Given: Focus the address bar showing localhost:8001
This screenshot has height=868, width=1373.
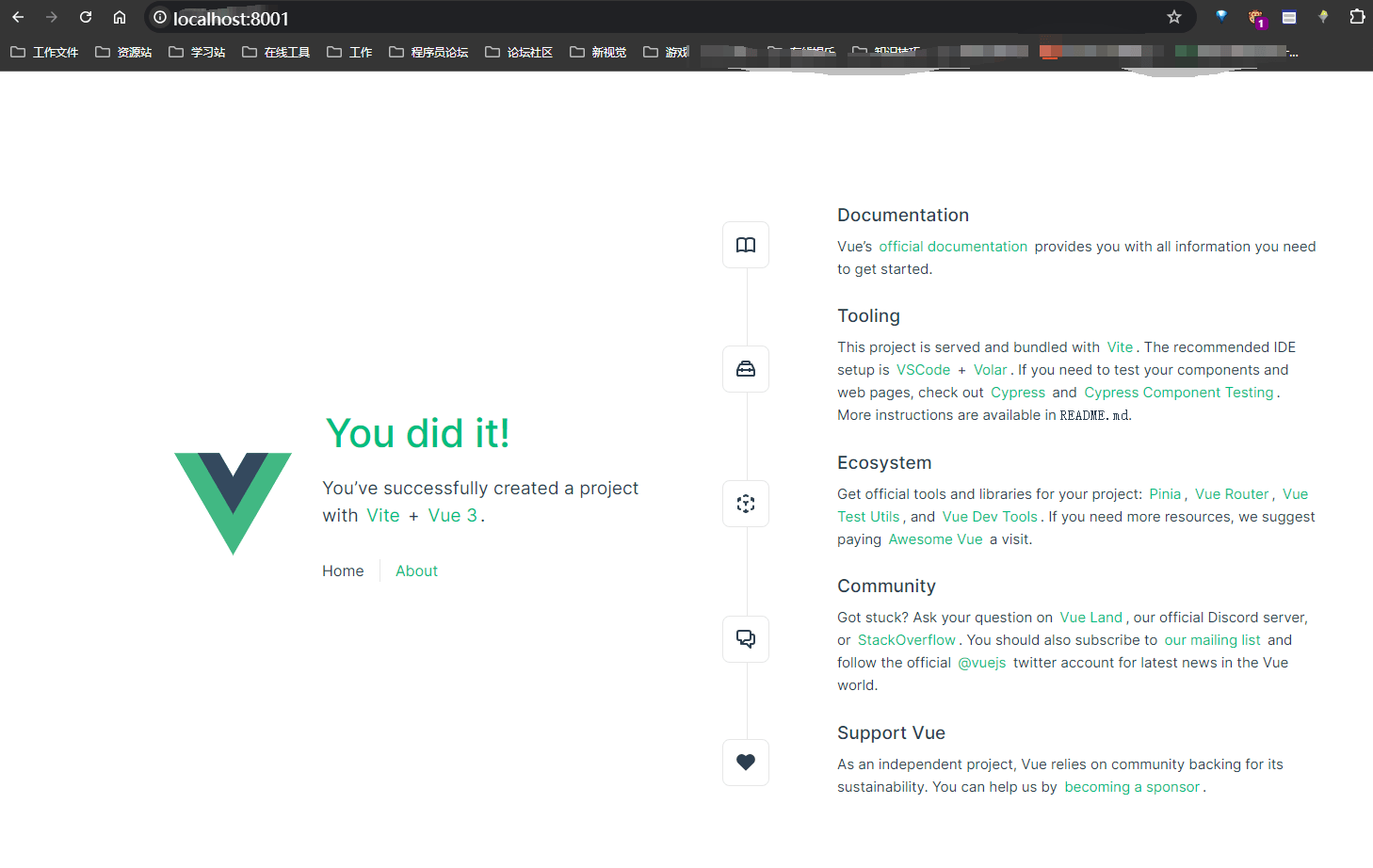Looking at the screenshot, I should click(659, 18).
